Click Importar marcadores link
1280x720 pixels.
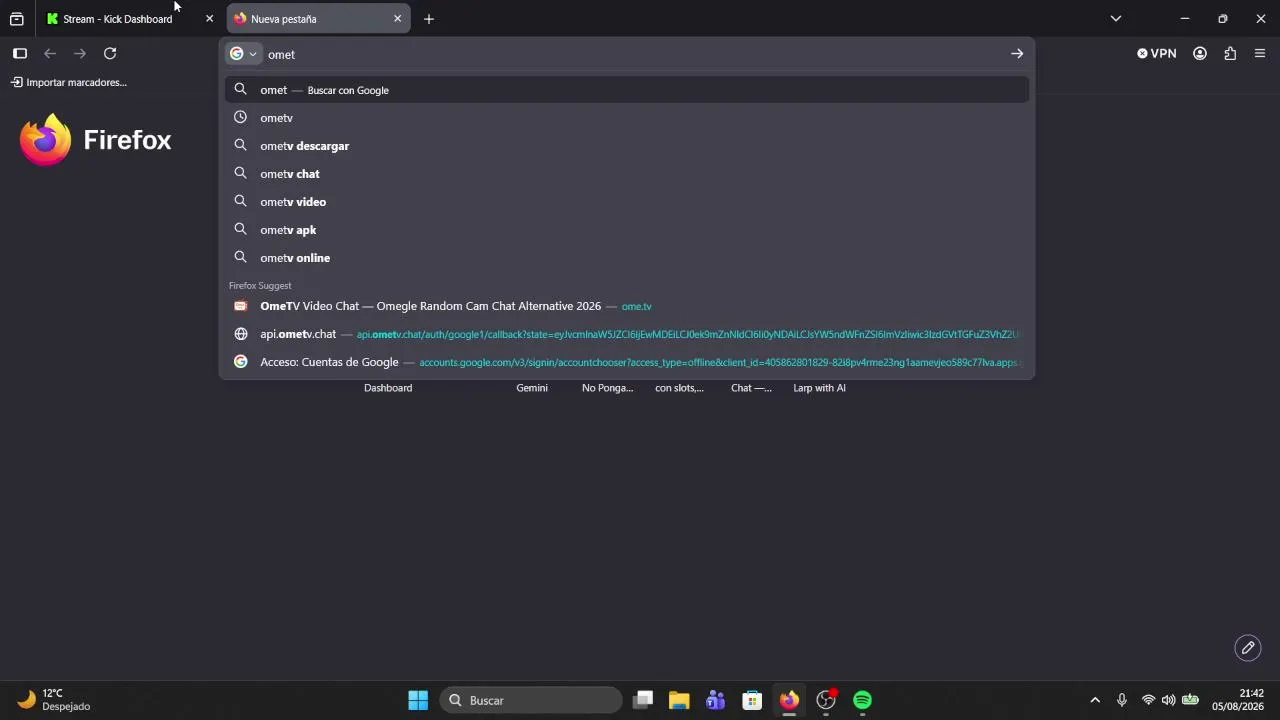click(x=69, y=82)
